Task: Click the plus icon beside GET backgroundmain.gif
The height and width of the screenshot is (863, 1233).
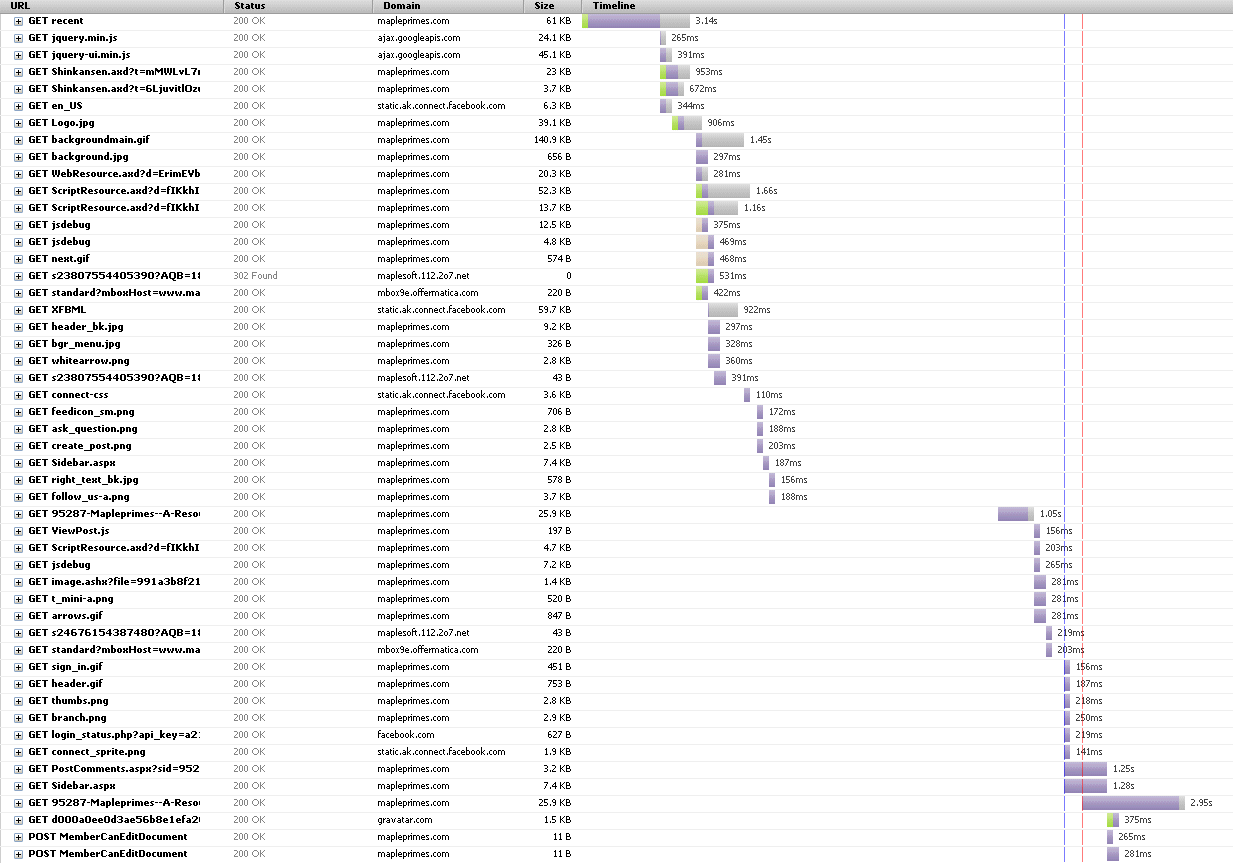Action: [x=18, y=140]
